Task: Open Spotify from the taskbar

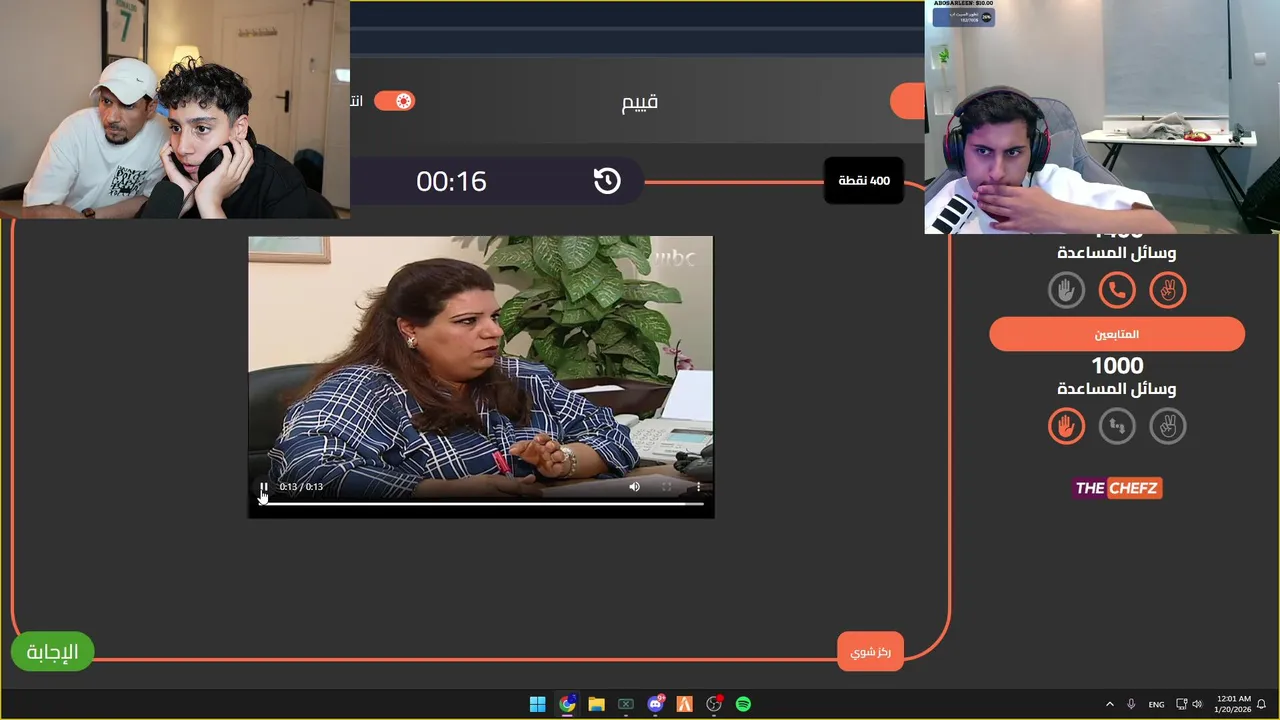Action: click(x=743, y=704)
